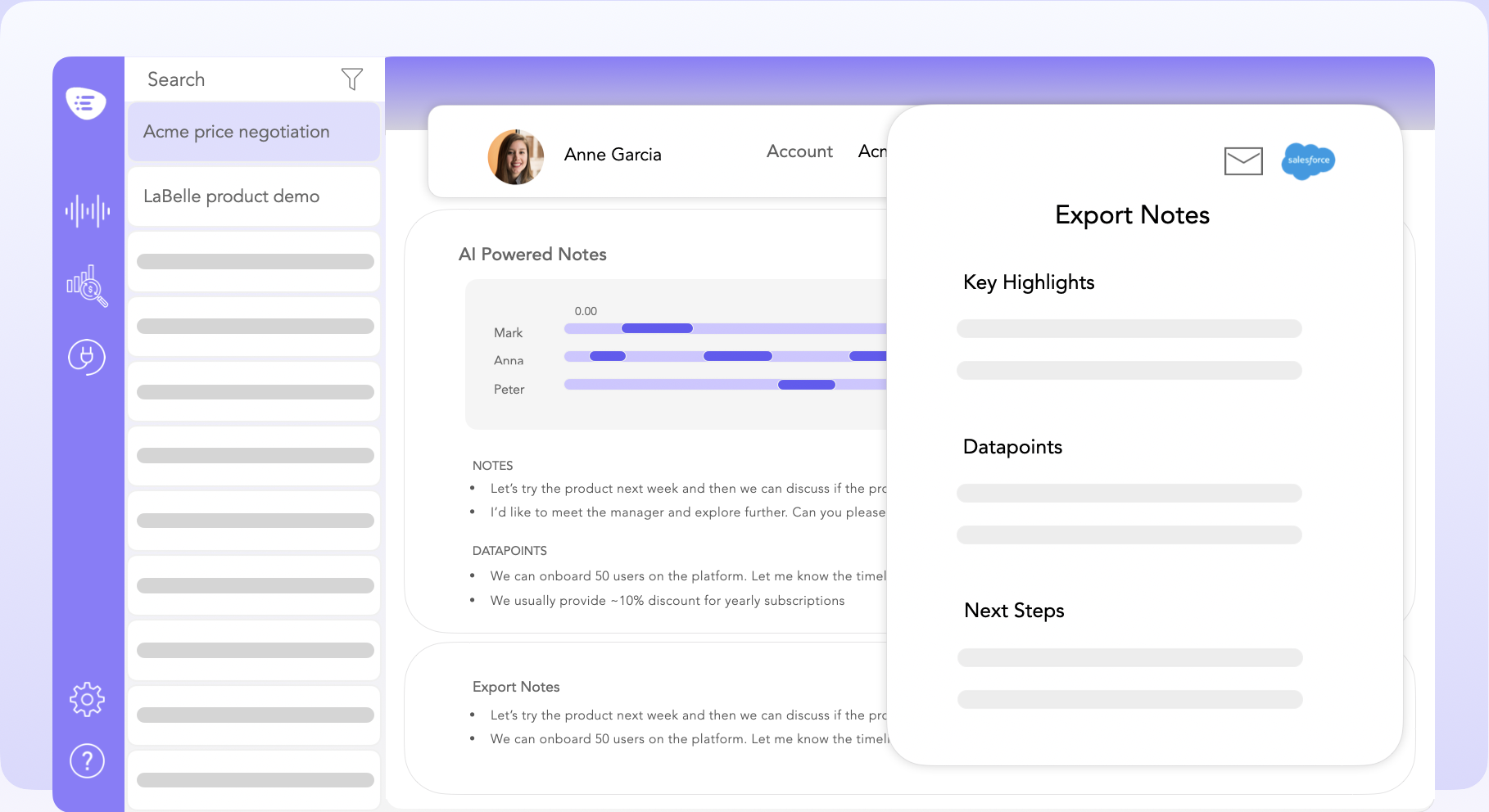Viewport: 1489px width, 812px height.
Task: Click the Peter speaker label
Action: 509,390
